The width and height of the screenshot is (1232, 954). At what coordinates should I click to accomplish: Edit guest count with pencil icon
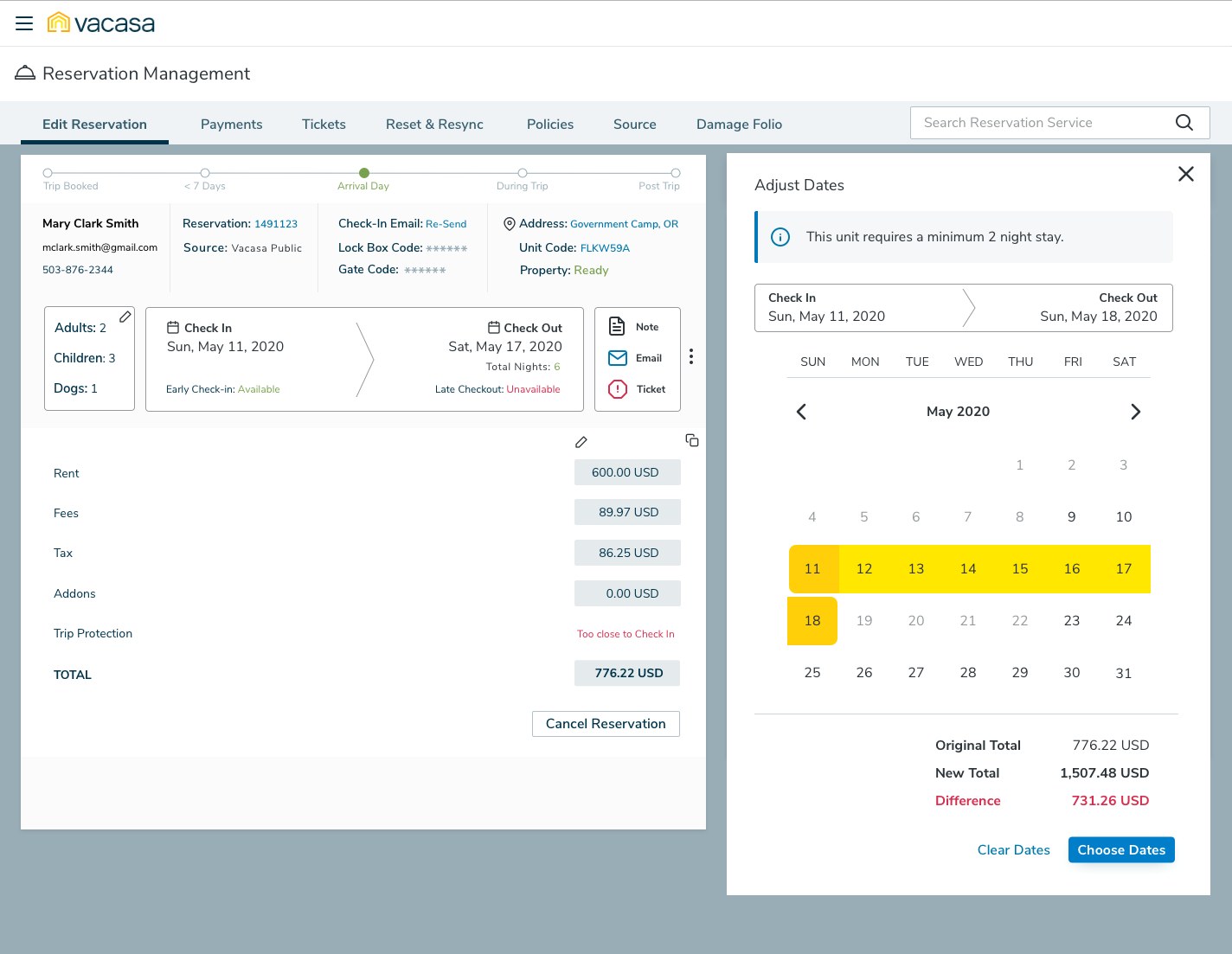[x=125, y=317]
